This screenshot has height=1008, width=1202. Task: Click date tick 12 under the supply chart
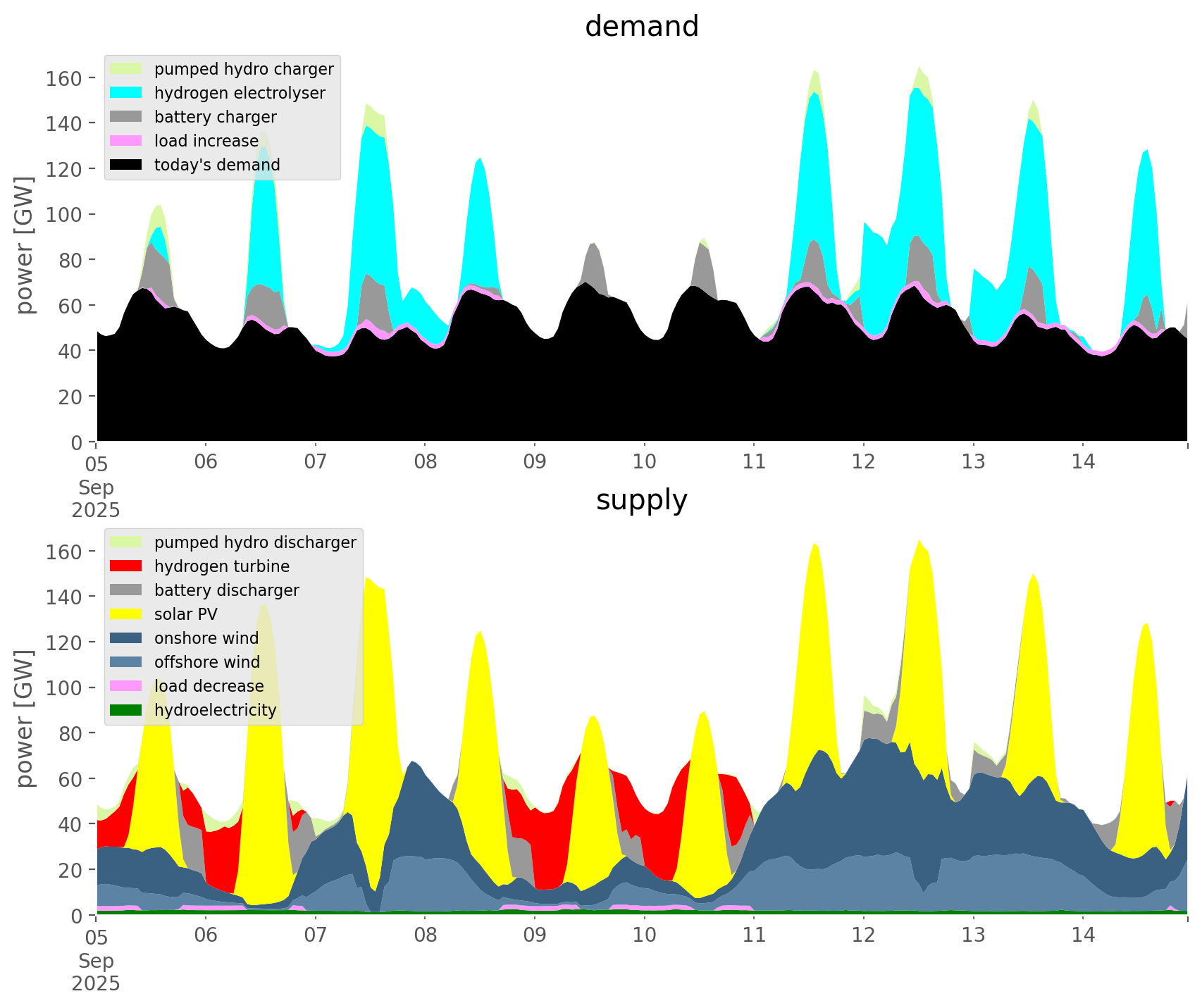(864, 935)
